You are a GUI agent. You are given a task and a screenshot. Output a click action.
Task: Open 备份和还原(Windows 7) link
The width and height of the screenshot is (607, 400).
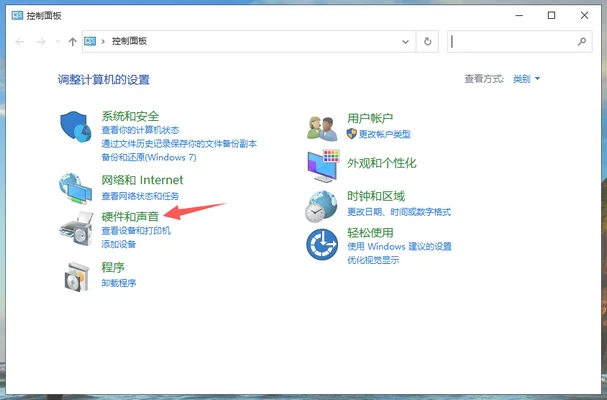click(x=149, y=158)
